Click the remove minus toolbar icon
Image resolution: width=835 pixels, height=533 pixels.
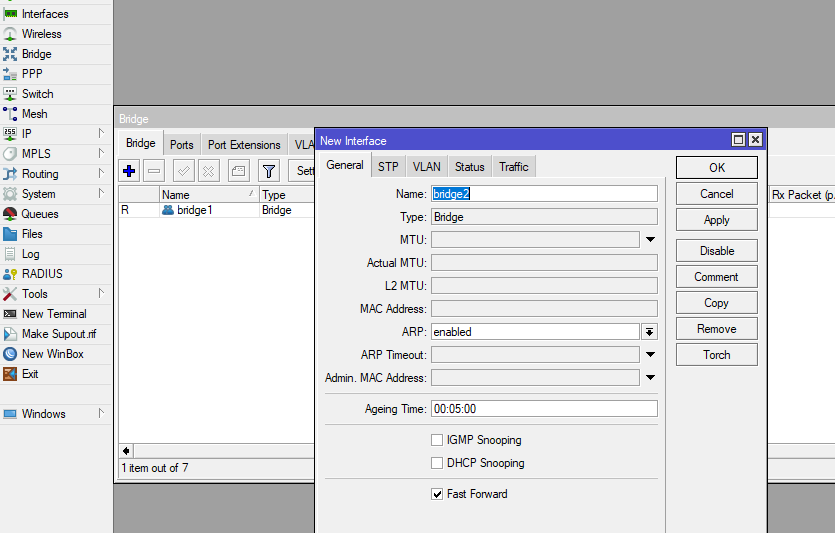(154, 171)
